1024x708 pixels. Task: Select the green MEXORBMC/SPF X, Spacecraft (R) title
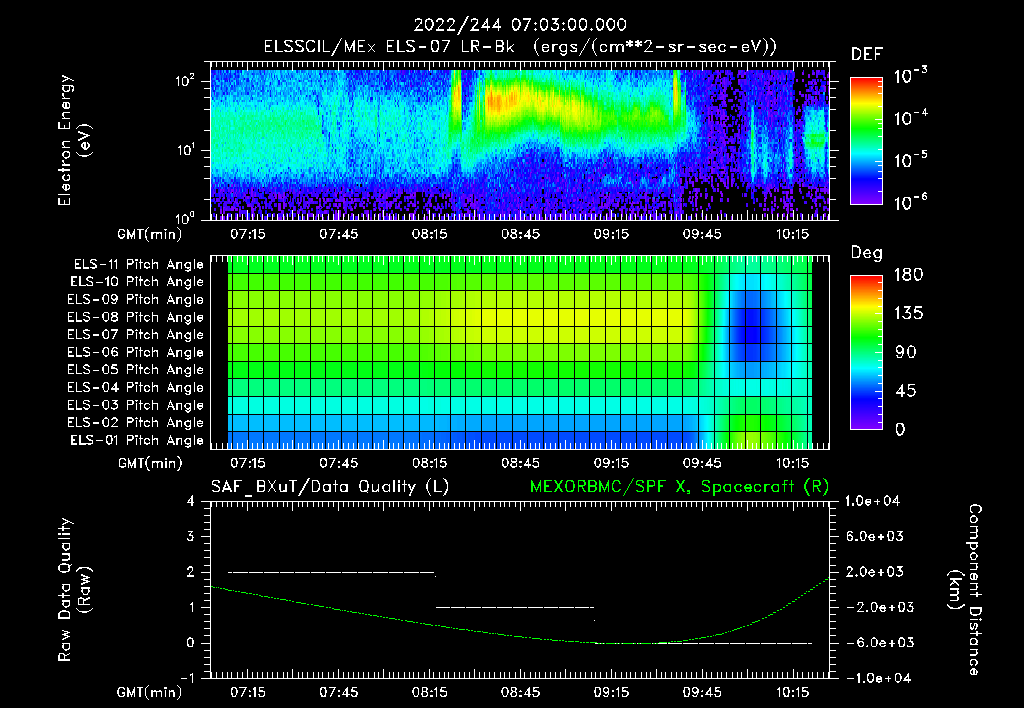coord(679,487)
